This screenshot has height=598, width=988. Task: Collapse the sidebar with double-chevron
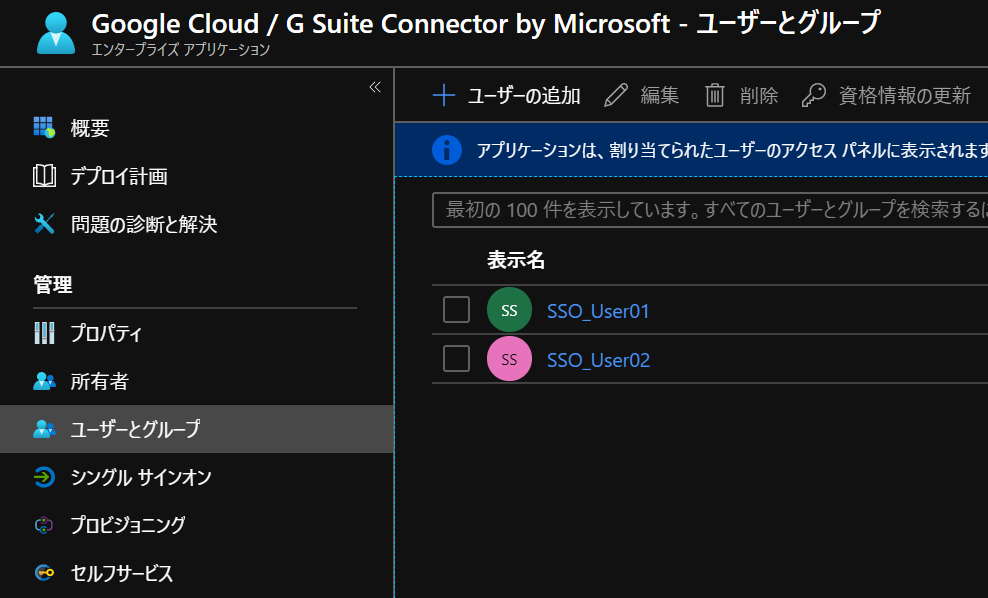pyautogui.click(x=375, y=87)
